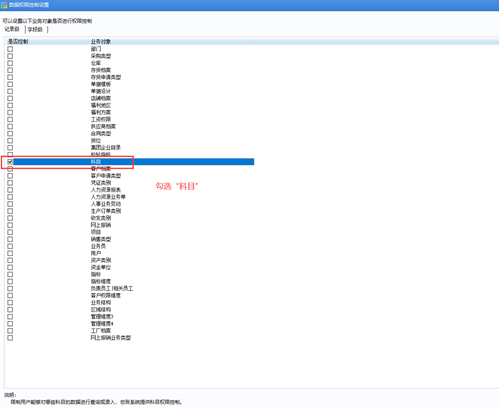The width and height of the screenshot is (499, 408).
Task: Tick the 管理维度4 checkbox
Action: pyautogui.click(x=10, y=324)
